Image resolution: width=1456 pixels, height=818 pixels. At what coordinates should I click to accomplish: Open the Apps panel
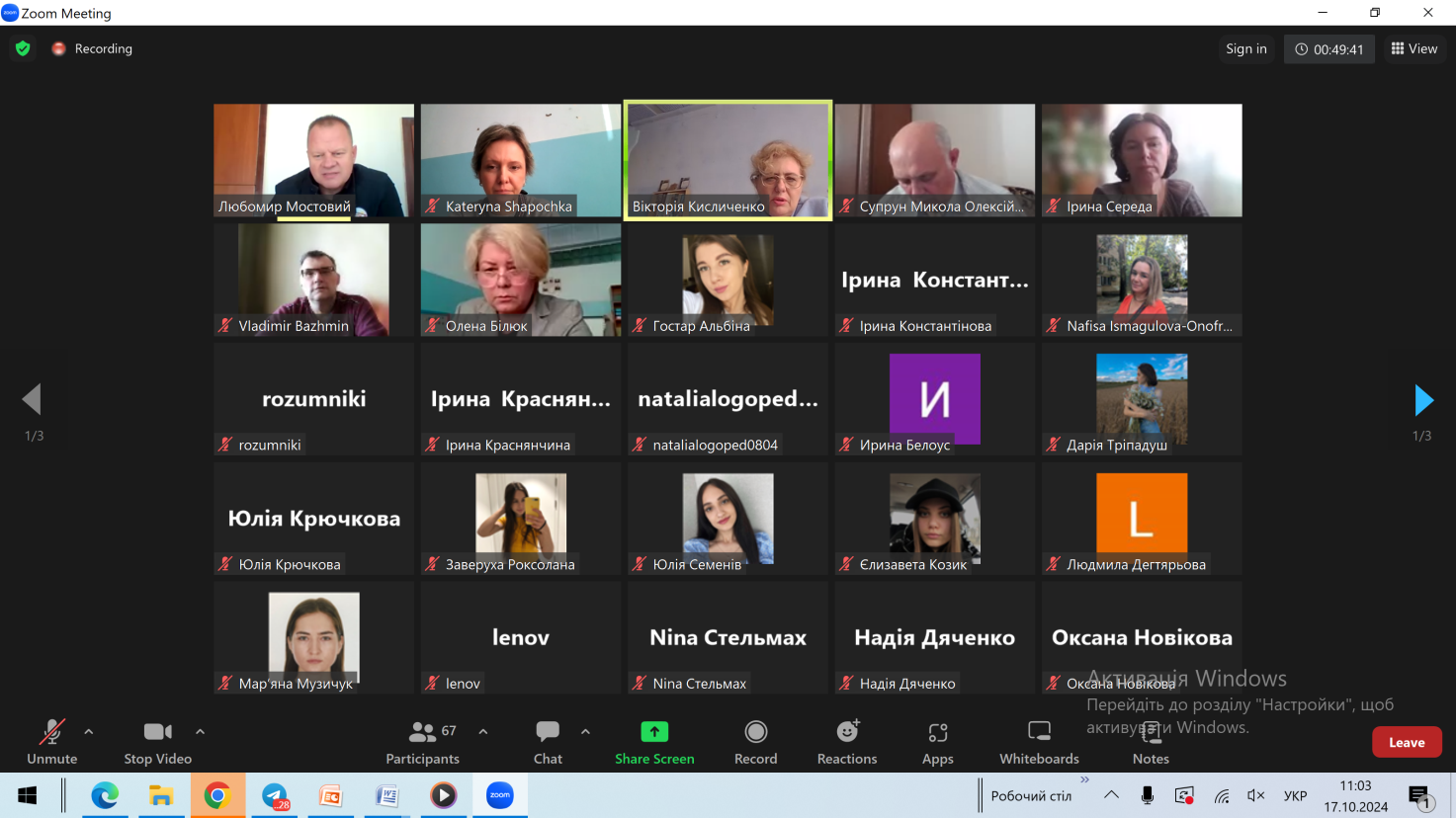[x=938, y=742]
